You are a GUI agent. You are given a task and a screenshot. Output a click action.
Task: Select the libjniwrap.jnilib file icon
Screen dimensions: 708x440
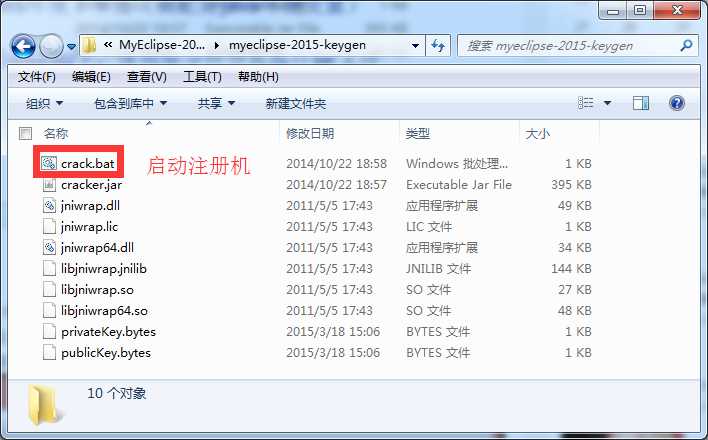pyautogui.click(x=49, y=268)
